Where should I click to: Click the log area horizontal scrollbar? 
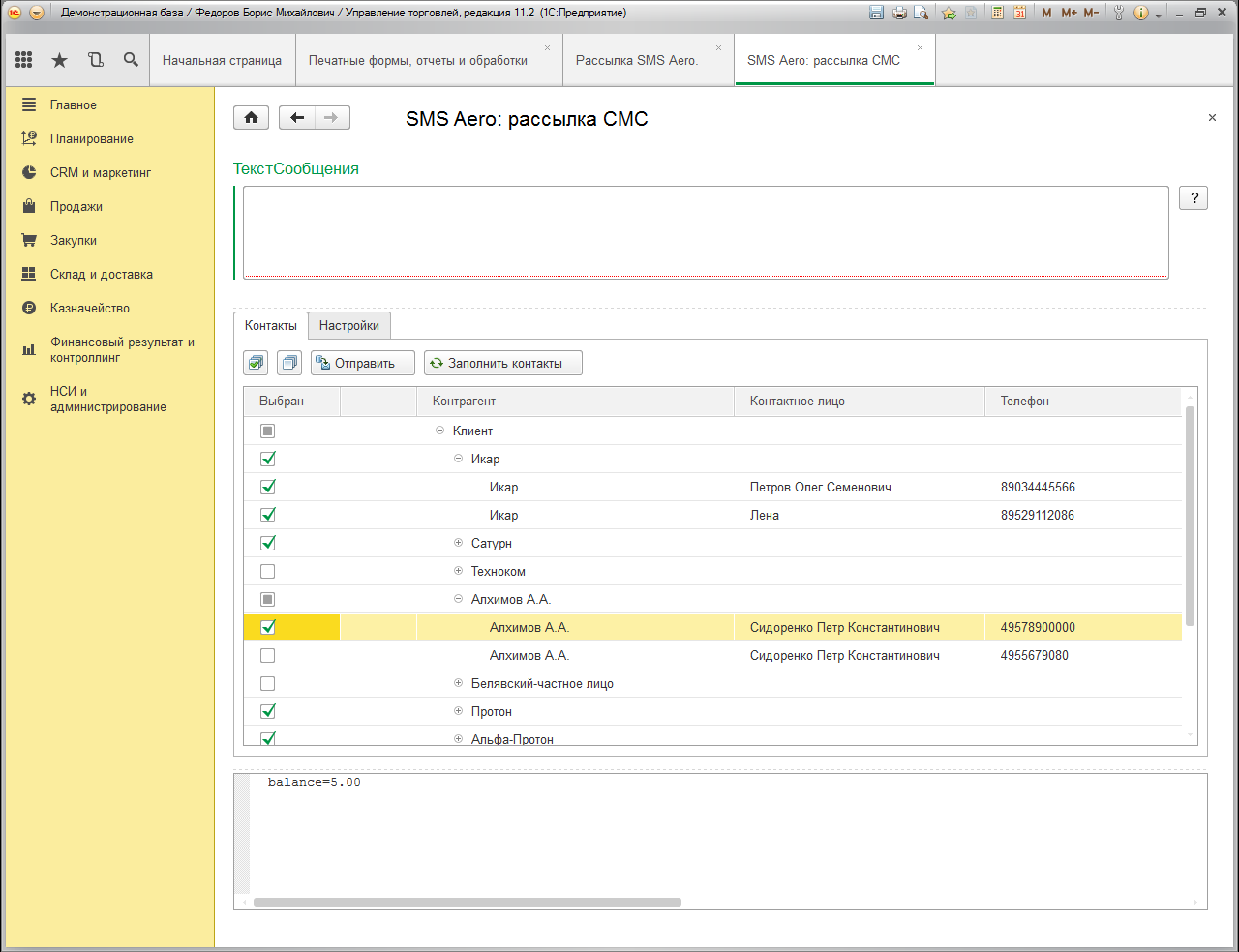(468, 902)
